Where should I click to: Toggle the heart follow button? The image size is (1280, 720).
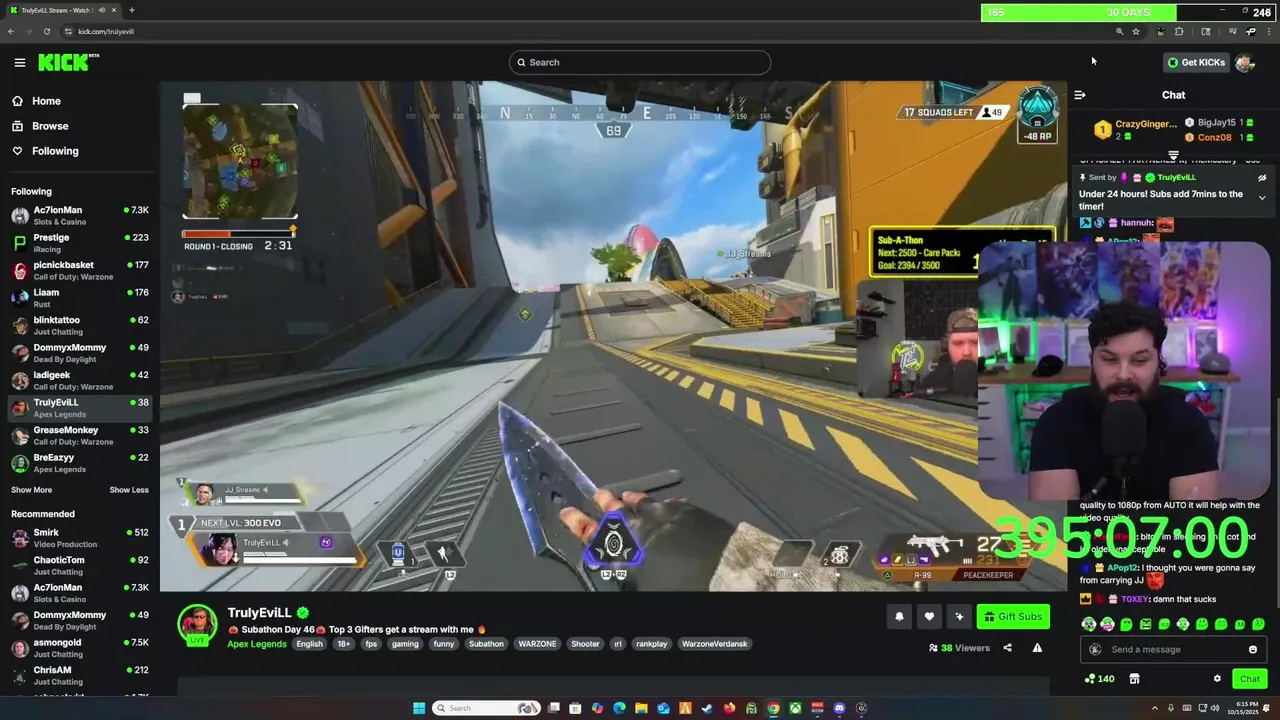click(929, 617)
